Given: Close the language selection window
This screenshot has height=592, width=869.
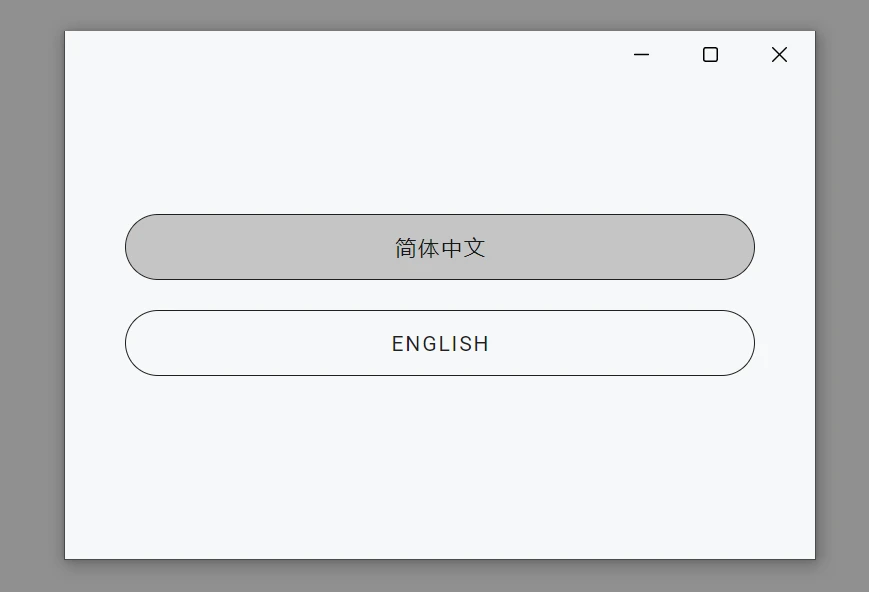Looking at the screenshot, I should 779,54.
